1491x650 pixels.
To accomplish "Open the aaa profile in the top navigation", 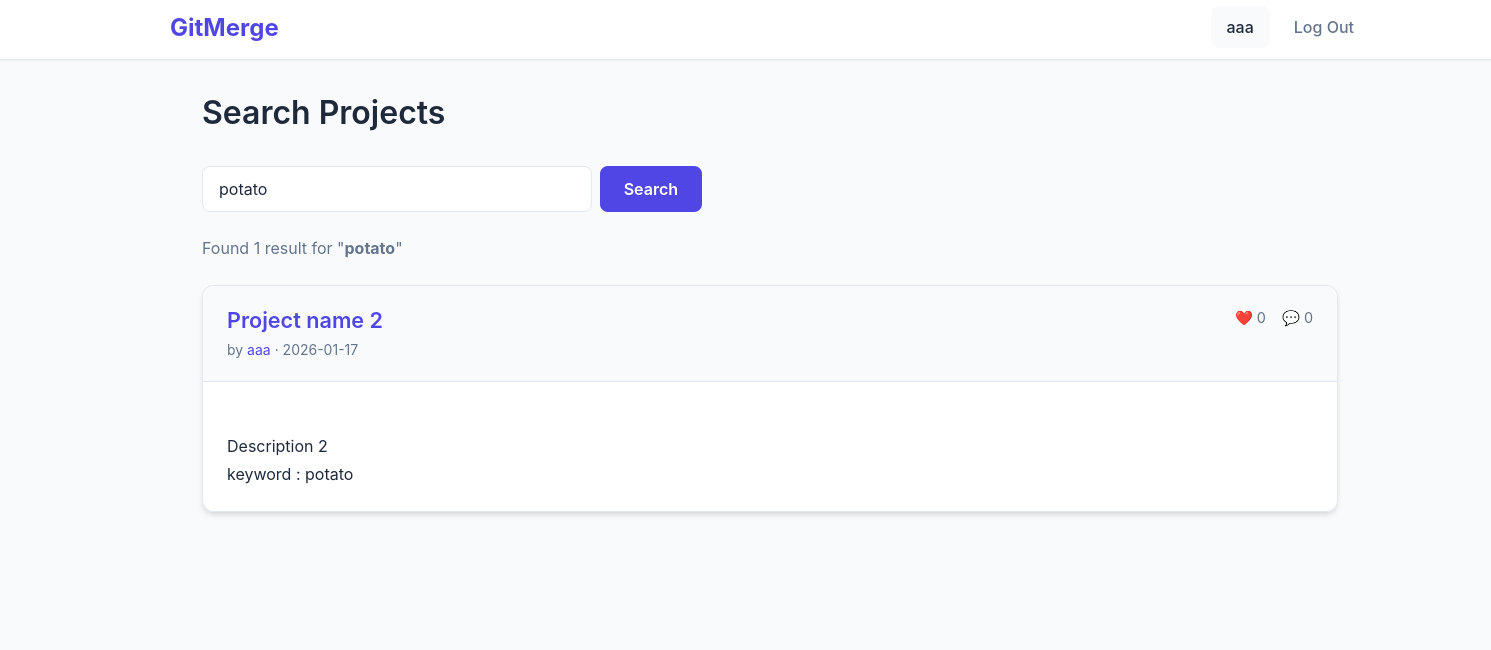I will [1239, 28].
